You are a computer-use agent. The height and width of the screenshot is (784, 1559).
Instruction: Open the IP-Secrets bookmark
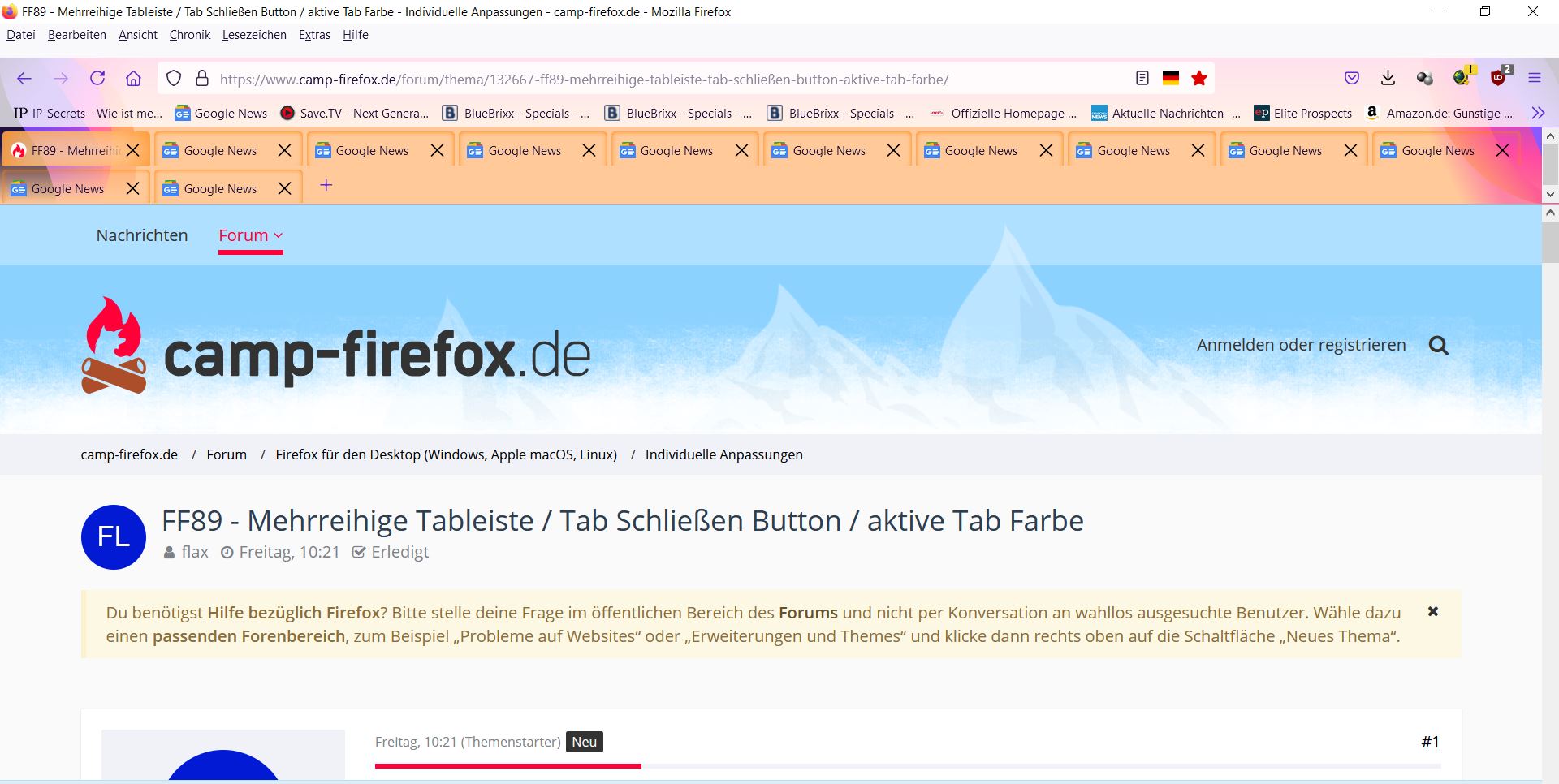[88, 114]
